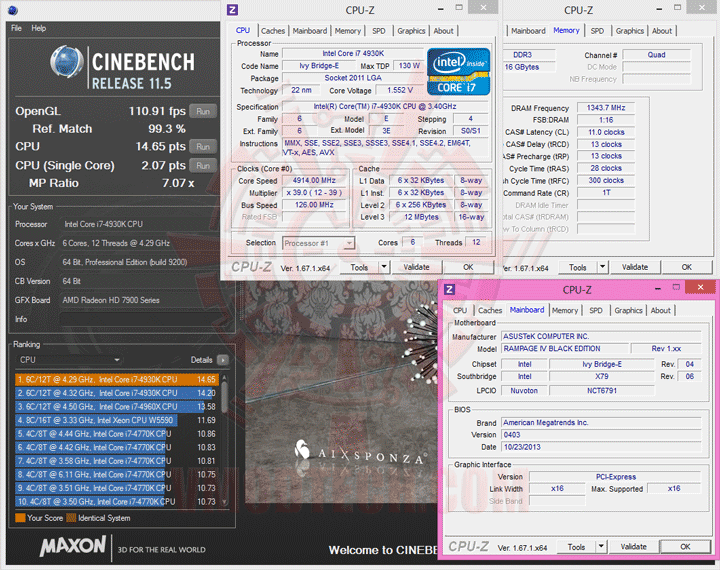Select ranking row 5 i7-4770K 10.86

(x=117, y=434)
